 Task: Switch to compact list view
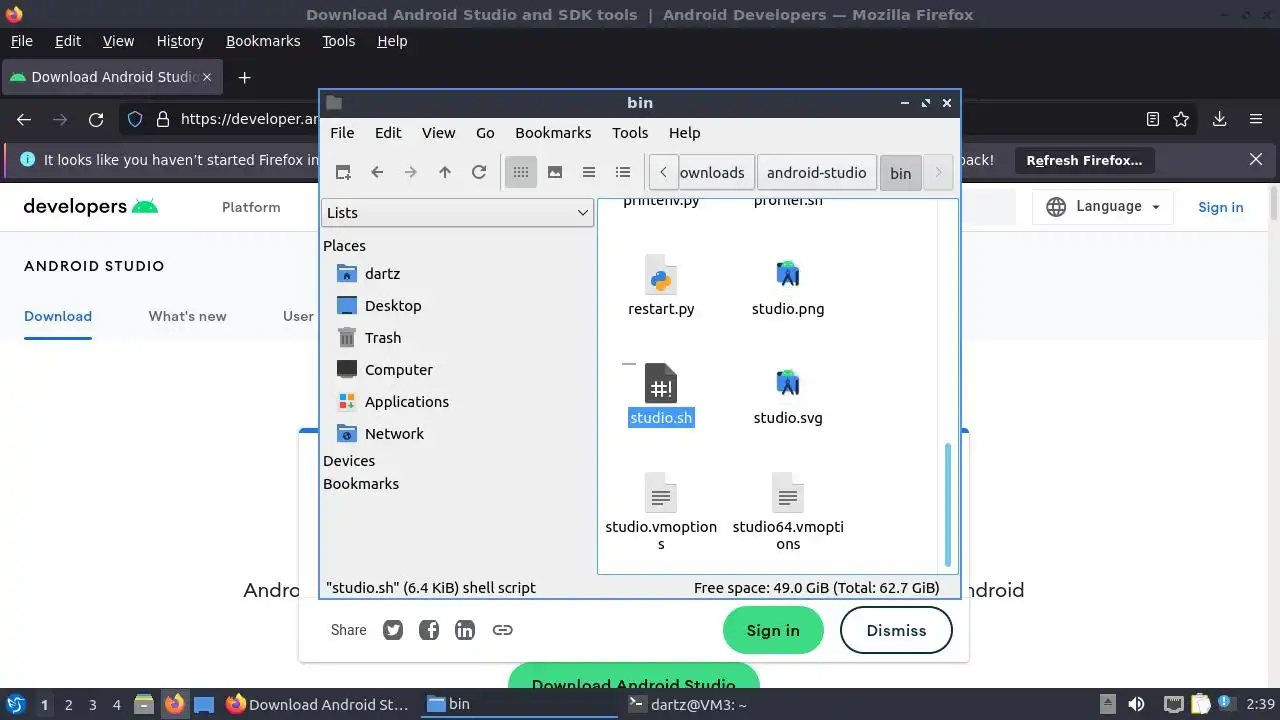589,172
